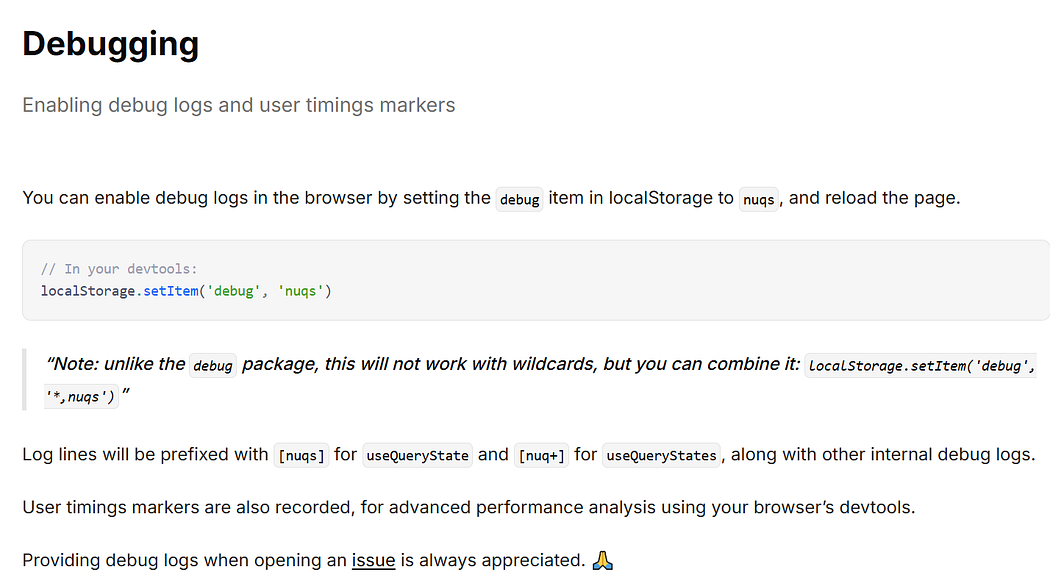Click the green 'nuqs' string in code block
Image resolution: width=1050 pixels, height=578 pixels.
[x=301, y=291]
